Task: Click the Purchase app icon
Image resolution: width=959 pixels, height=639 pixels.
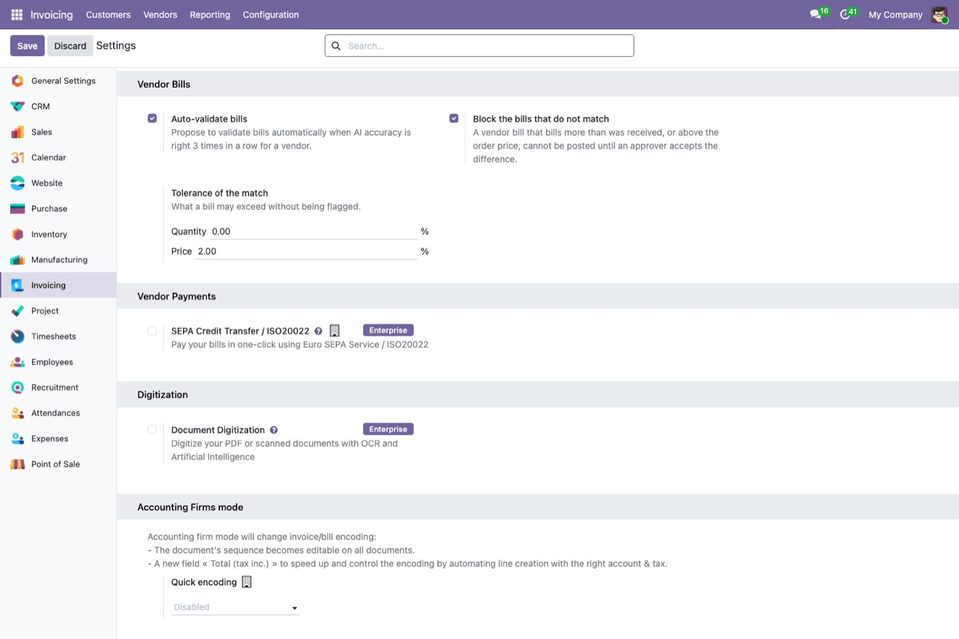Action: tap(18, 209)
